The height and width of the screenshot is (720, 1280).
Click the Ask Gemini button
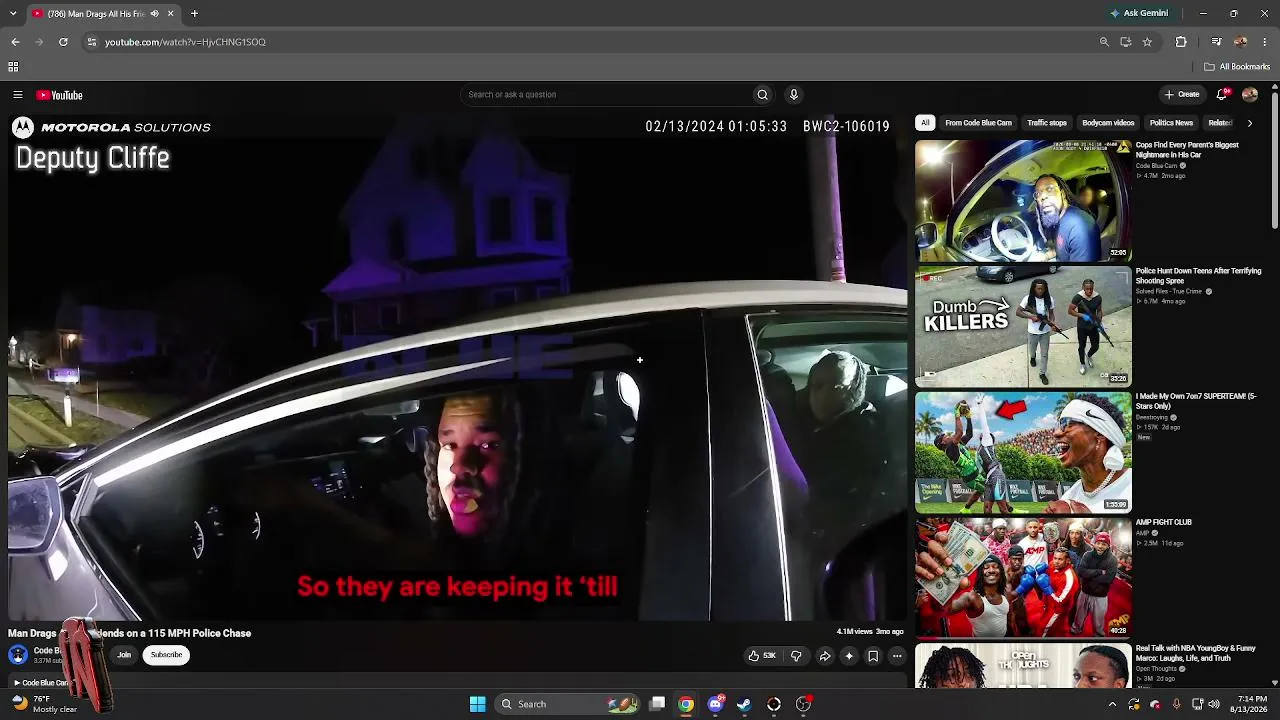pos(1139,13)
